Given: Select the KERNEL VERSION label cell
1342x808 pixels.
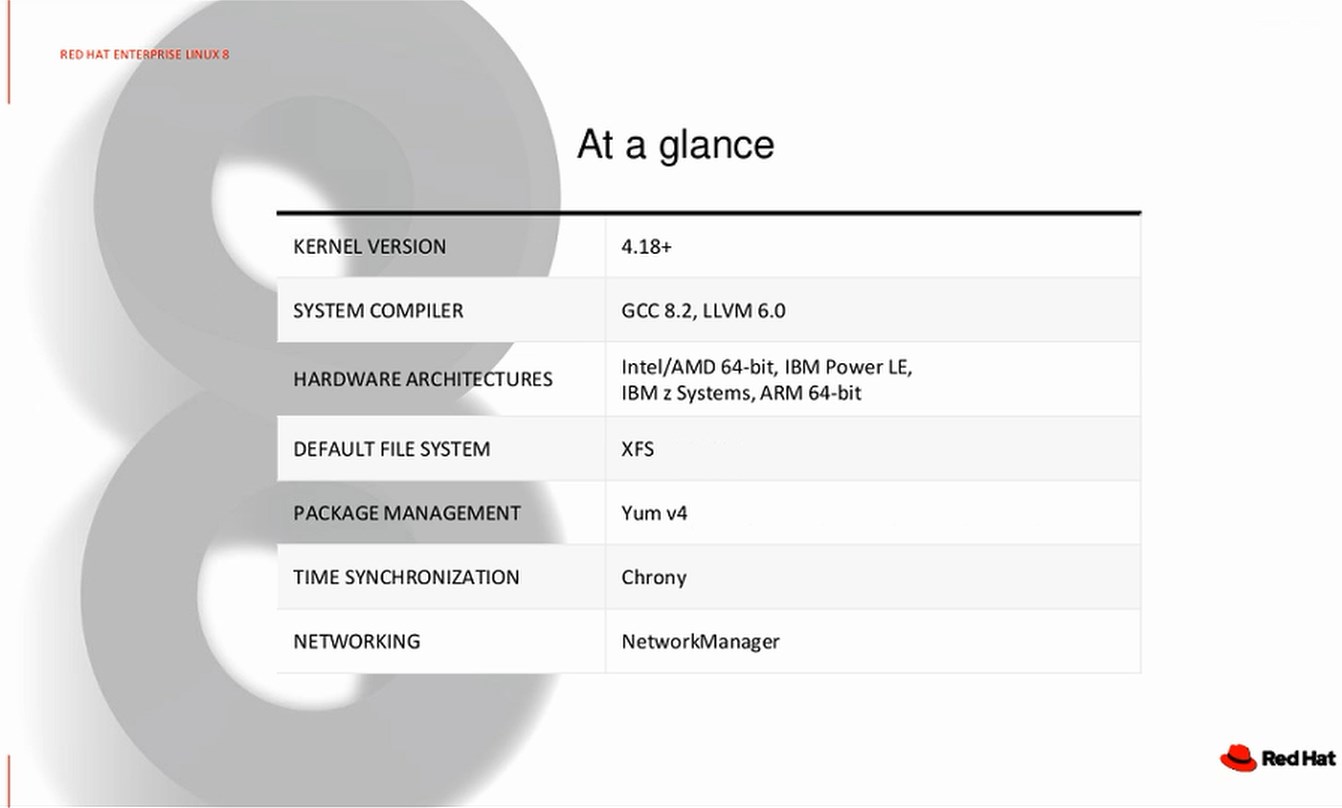Looking at the screenshot, I should (x=370, y=247).
